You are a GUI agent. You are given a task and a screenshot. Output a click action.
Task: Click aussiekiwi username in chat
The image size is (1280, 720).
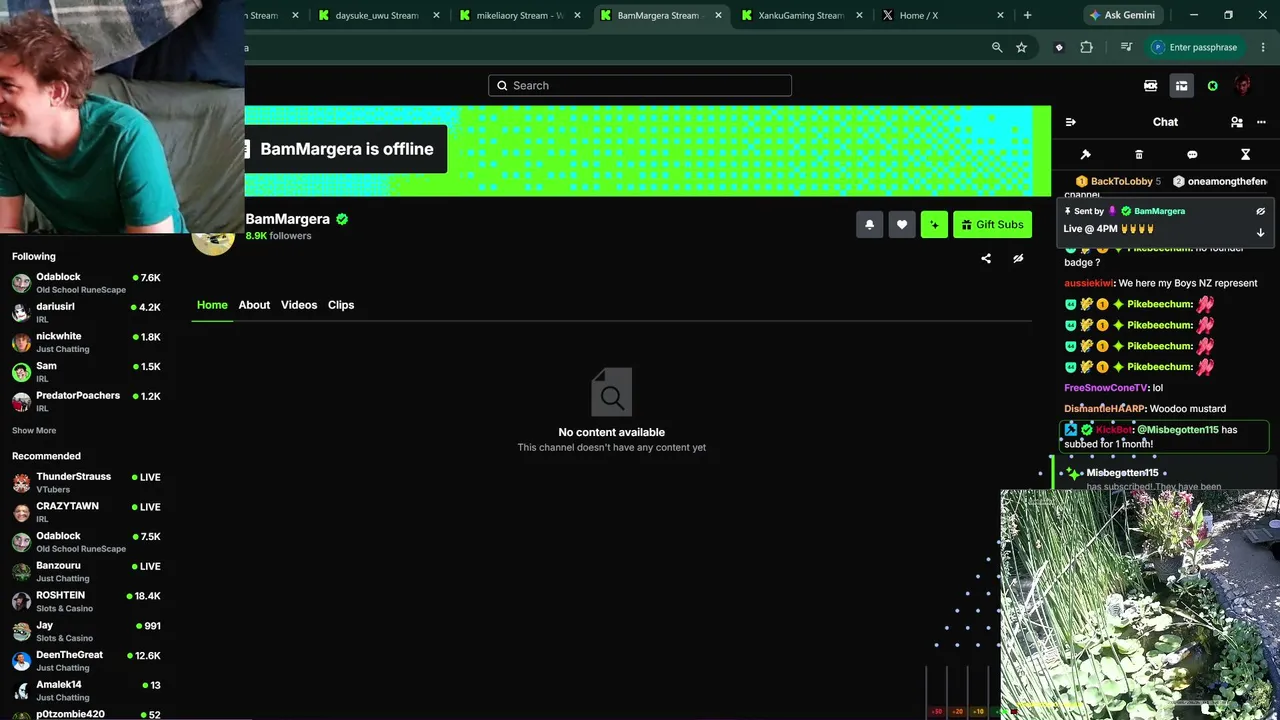pyautogui.click(x=1089, y=283)
